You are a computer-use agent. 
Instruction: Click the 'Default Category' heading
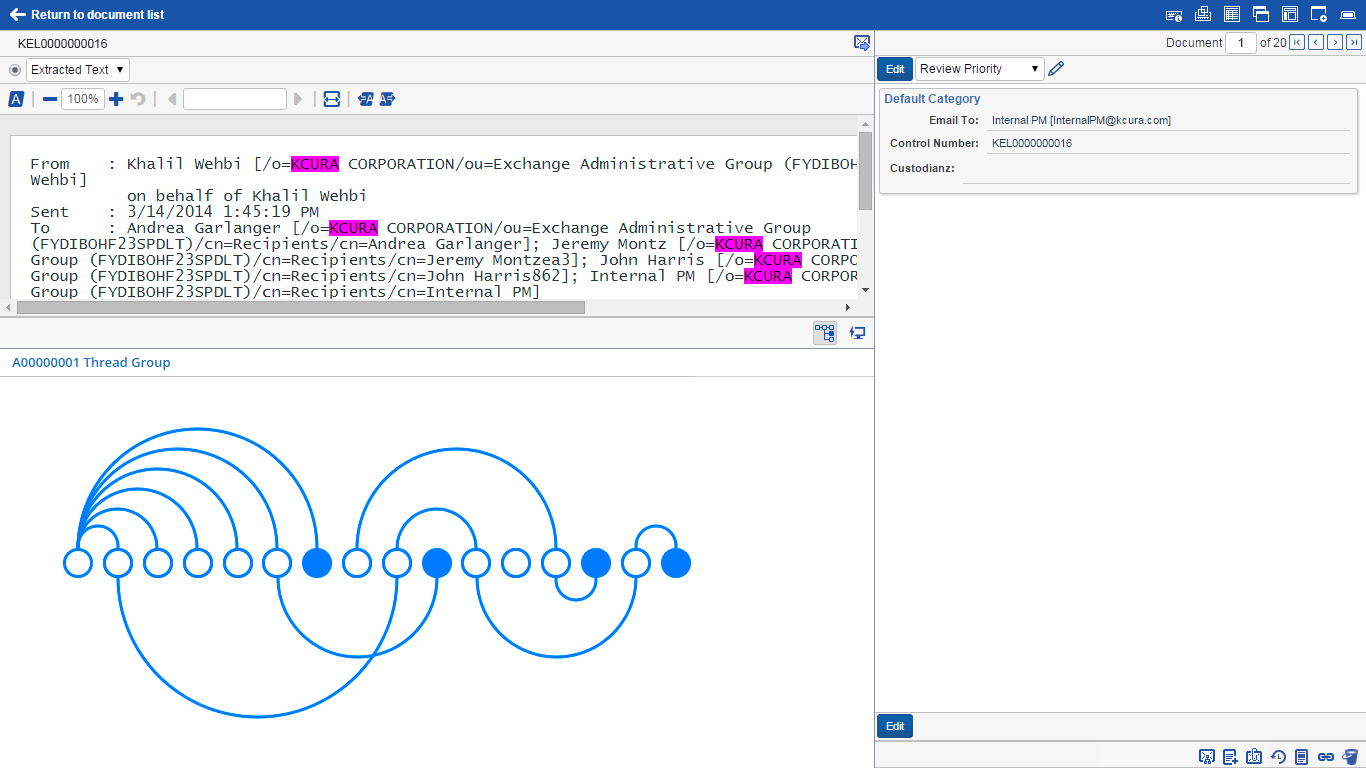point(932,99)
